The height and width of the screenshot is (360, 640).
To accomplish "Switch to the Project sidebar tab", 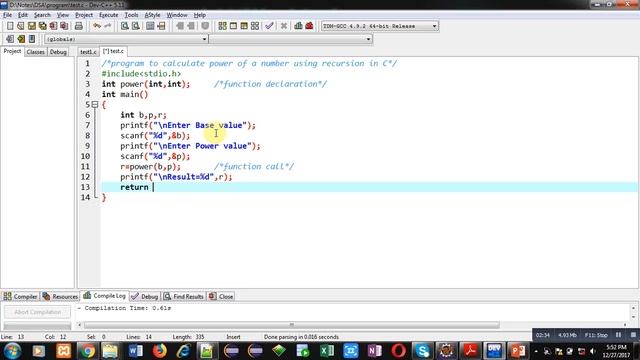I will (12, 51).
